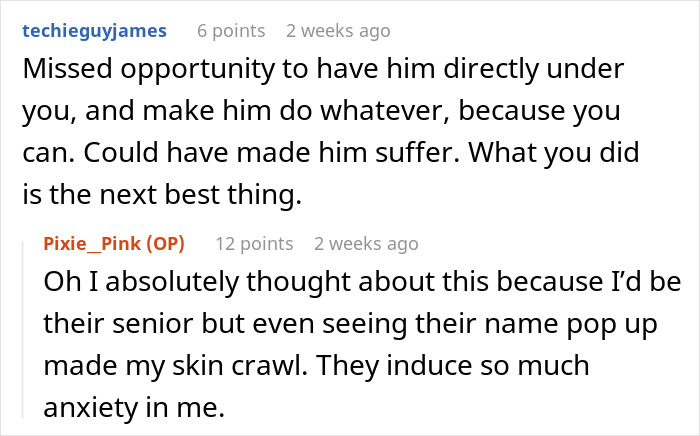700x436 pixels.
Task: Click text "is the next best thing."
Action: click(162, 195)
